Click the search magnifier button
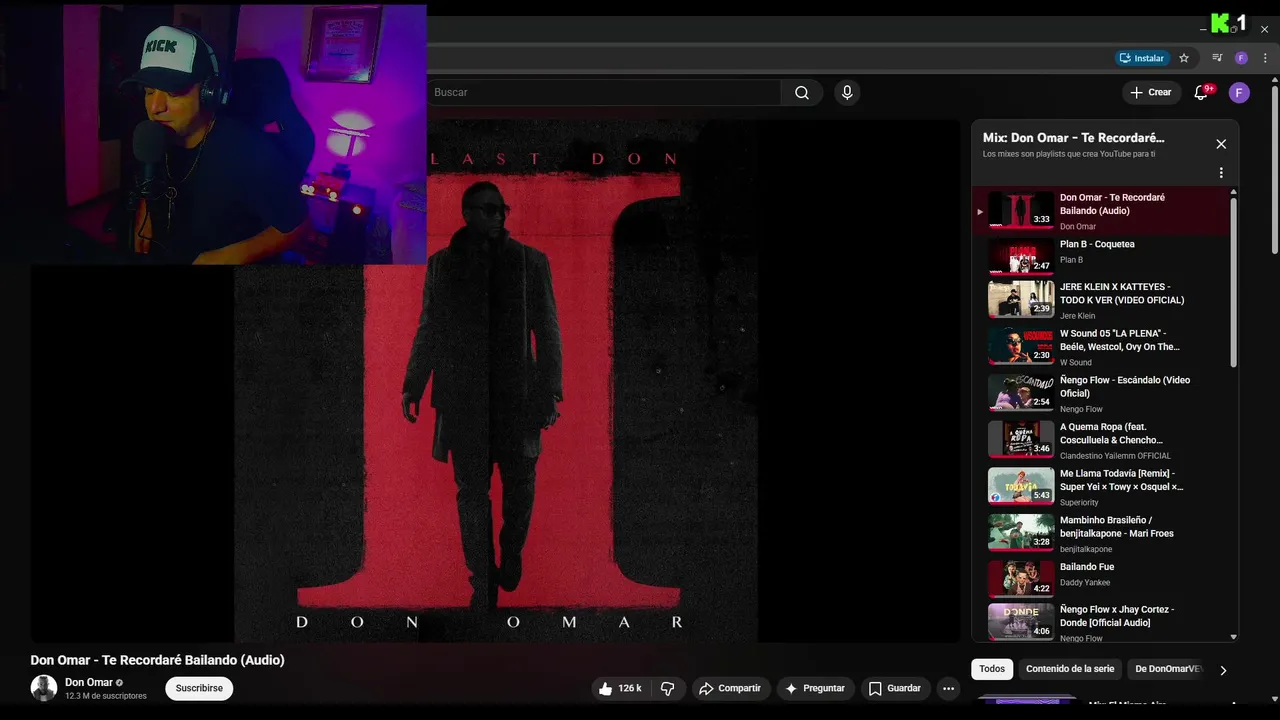 point(802,92)
